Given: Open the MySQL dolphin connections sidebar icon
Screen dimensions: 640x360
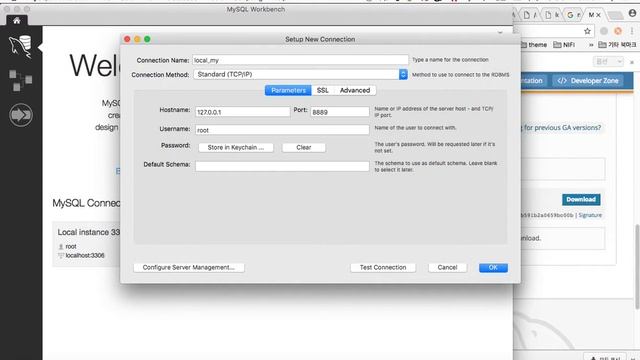Looking at the screenshot, I should (20, 46).
